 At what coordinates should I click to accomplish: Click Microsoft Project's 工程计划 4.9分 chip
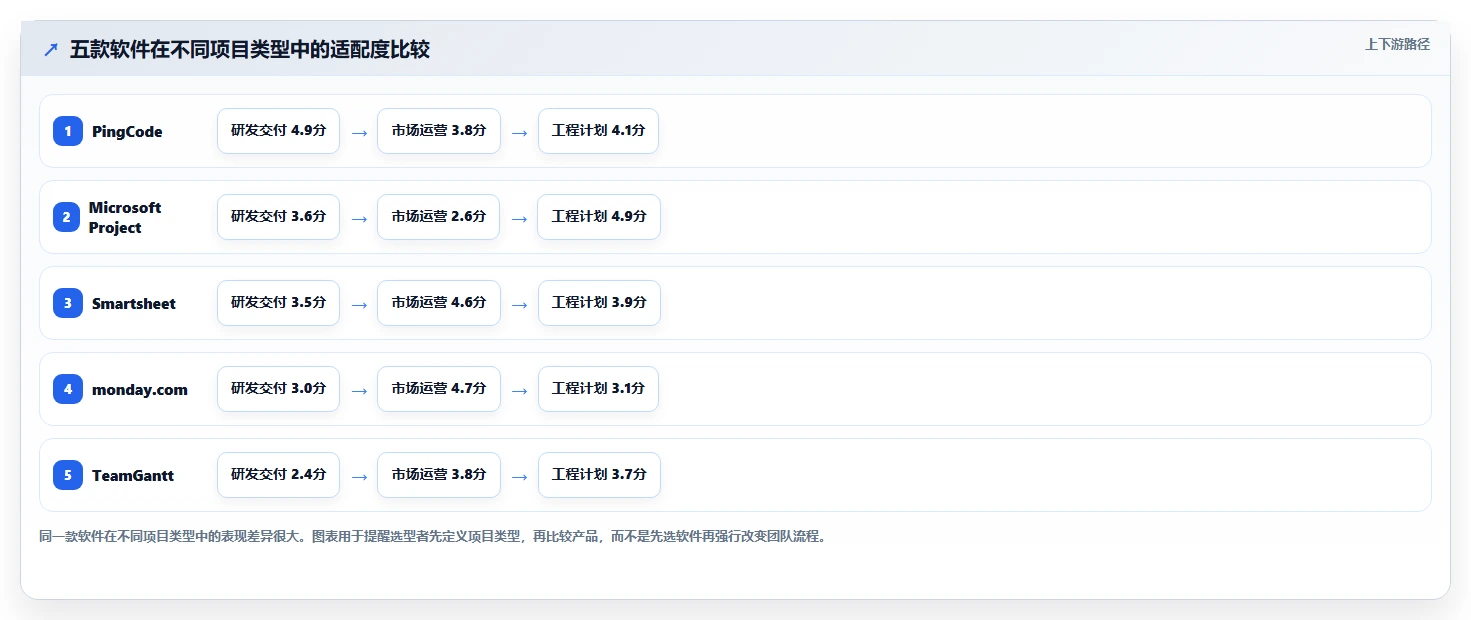tap(599, 217)
